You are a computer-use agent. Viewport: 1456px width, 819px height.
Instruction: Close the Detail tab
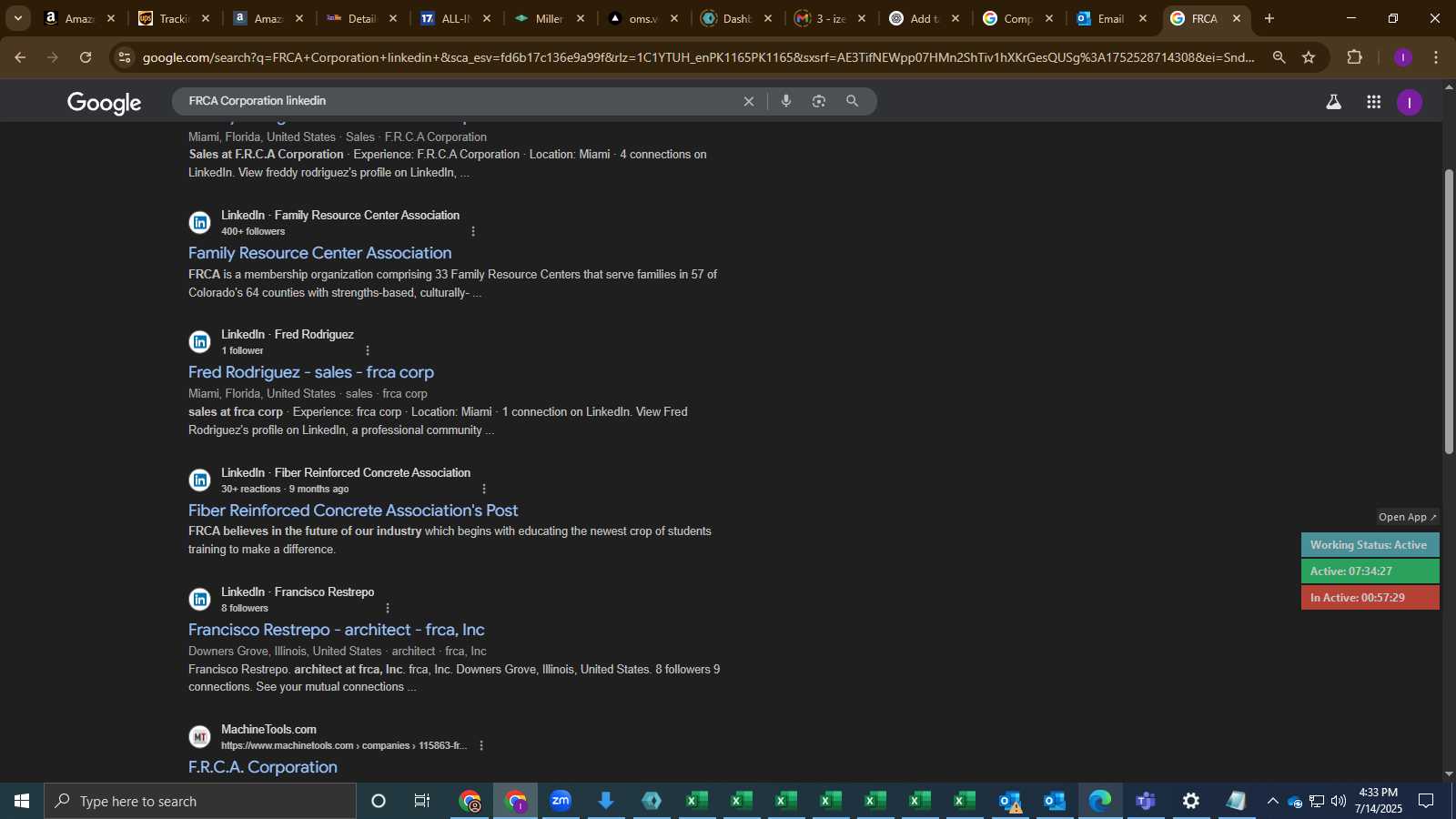[393, 18]
